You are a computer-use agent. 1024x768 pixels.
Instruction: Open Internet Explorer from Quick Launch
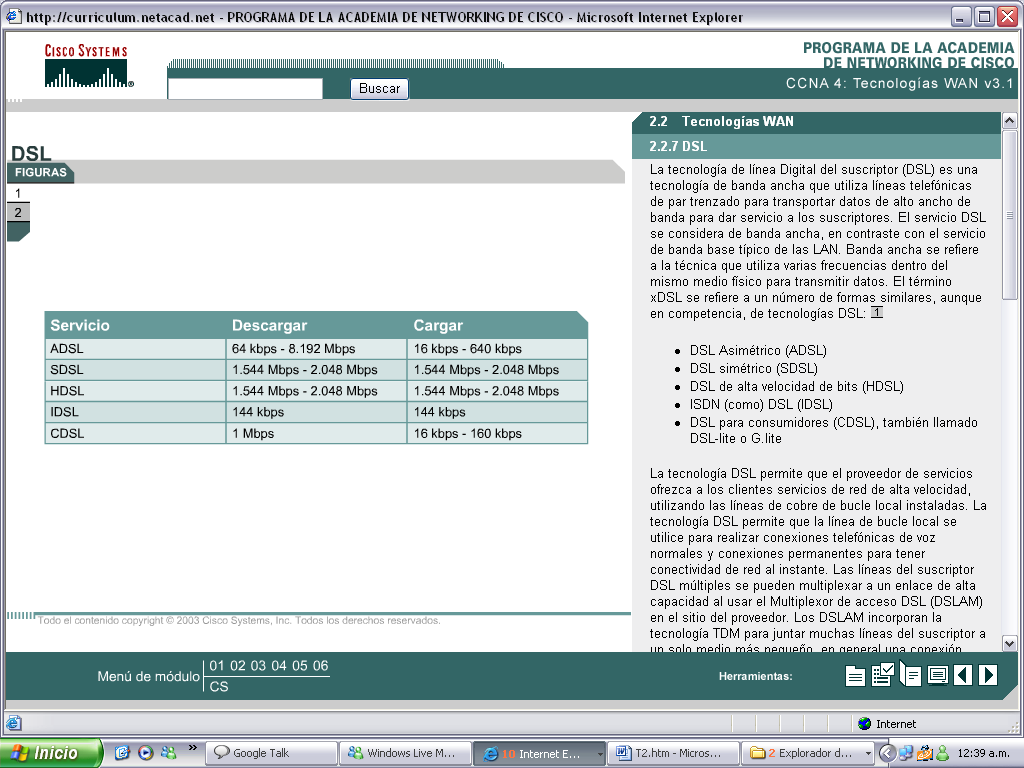122,752
